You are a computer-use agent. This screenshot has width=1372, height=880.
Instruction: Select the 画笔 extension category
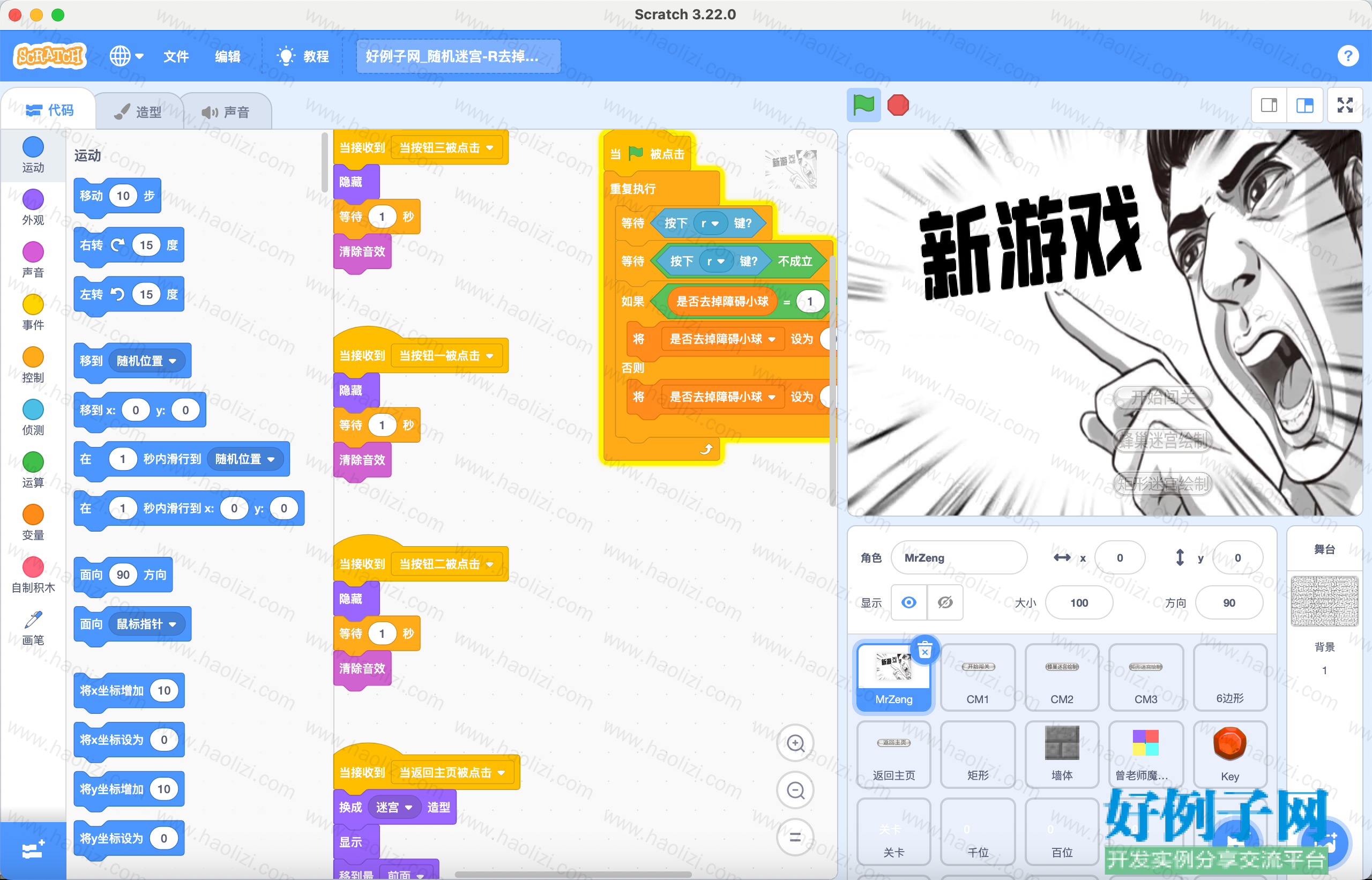pos(33,628)
